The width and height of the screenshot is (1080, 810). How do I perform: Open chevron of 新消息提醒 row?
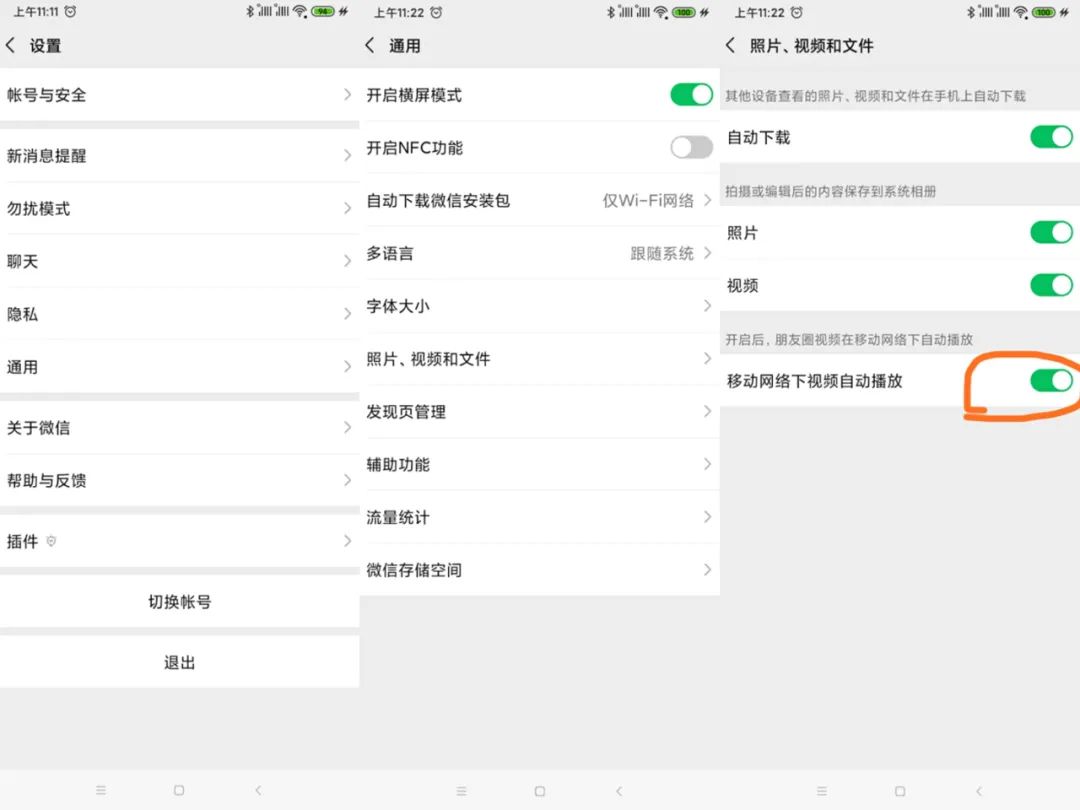click(x=347, y=155)
